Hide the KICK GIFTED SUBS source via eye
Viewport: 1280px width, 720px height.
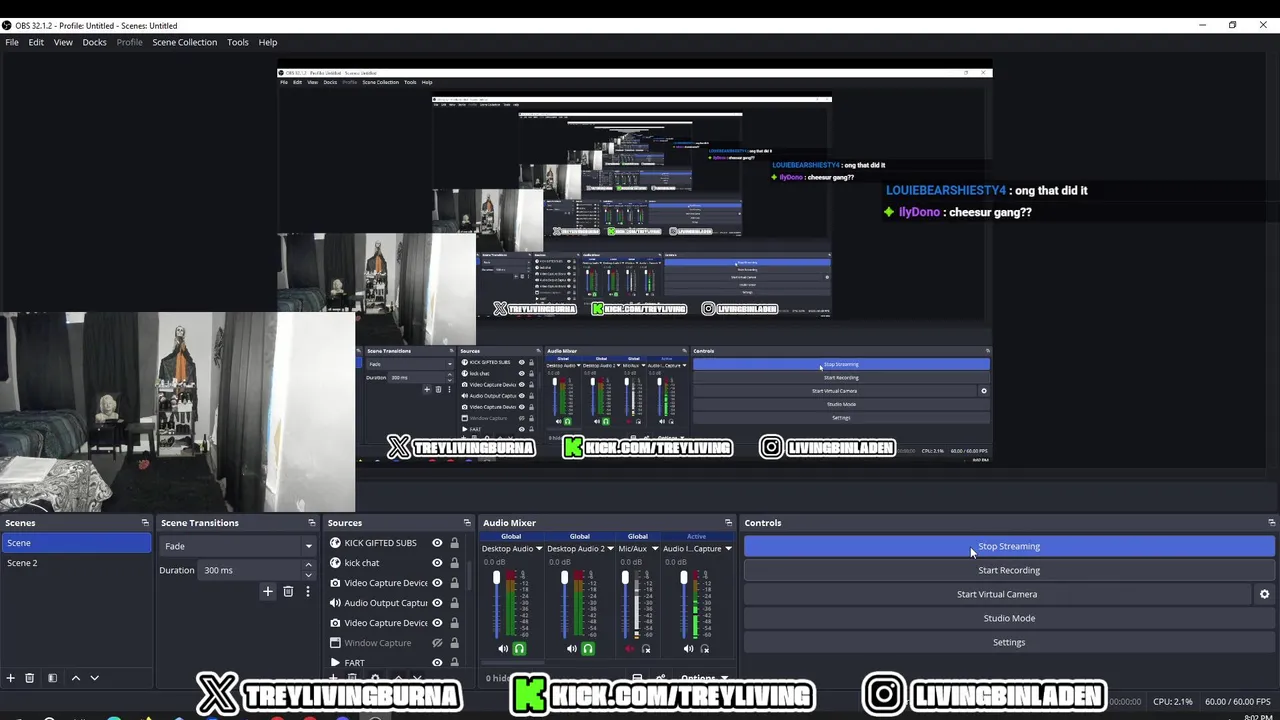point(437,543)
